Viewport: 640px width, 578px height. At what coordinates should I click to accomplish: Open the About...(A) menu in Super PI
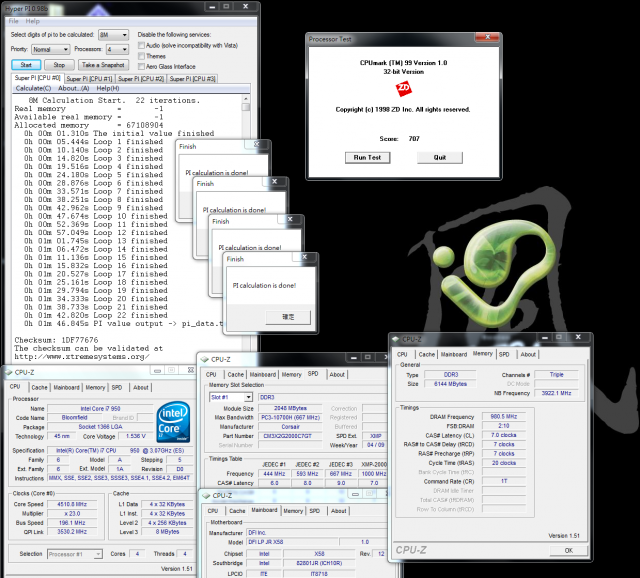click(73, 89)
